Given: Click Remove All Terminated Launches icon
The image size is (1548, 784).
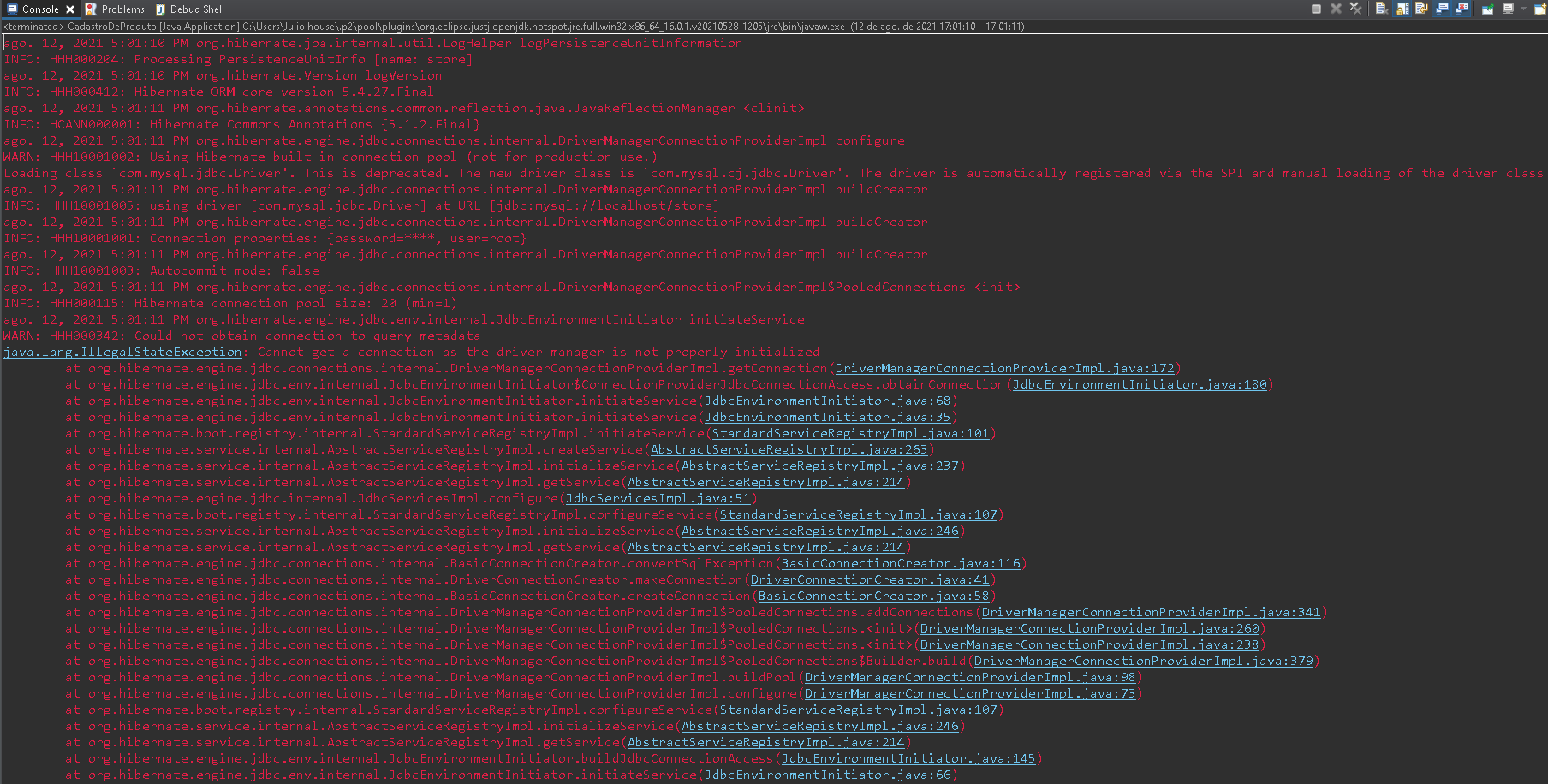Looking at the screenshot, I should click(x=1355, y=9).
